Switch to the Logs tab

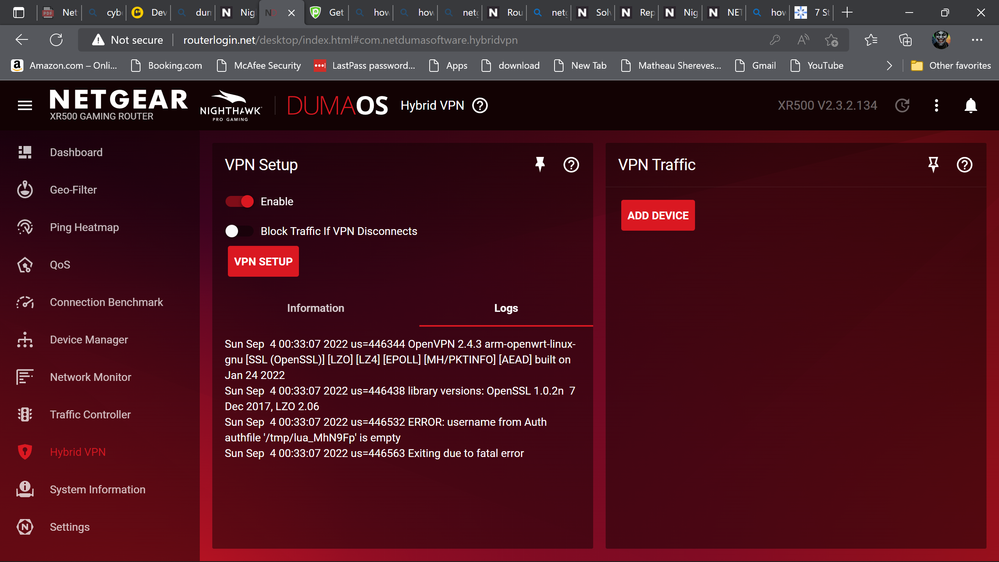point(506,308)
